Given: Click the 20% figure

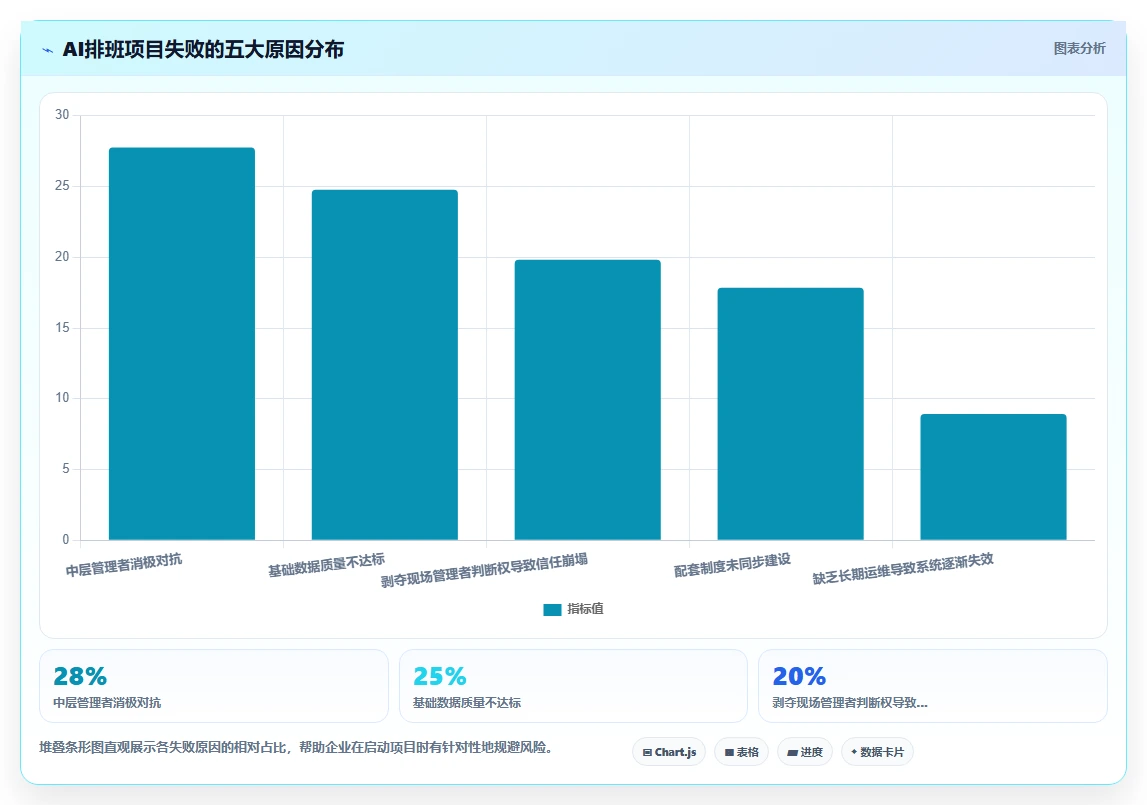Looking at the screenshot, I should tap(800, 676).
